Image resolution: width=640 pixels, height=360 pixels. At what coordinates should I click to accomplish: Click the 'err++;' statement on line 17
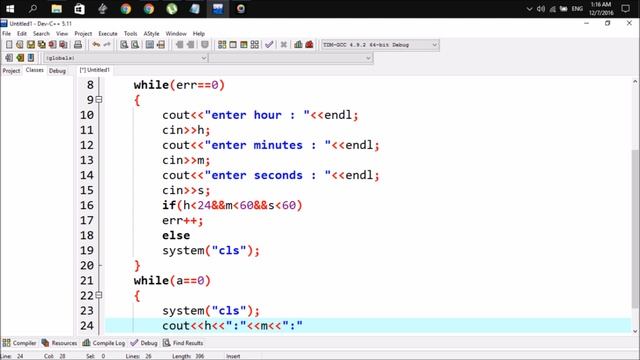[182, 220]
